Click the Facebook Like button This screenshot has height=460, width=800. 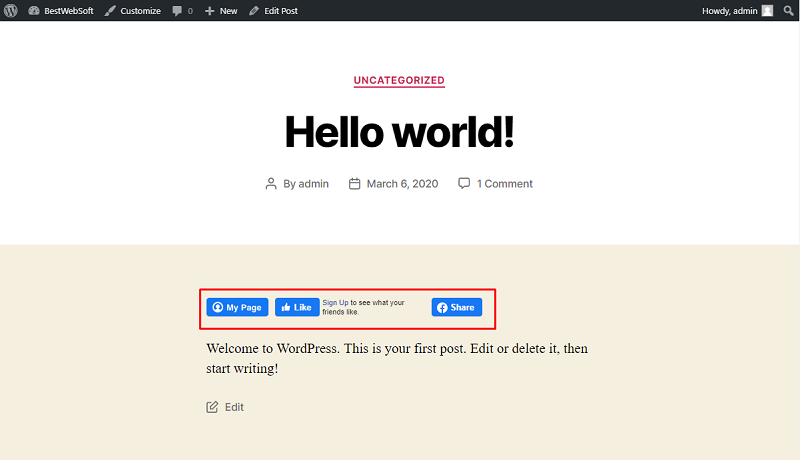297,307
